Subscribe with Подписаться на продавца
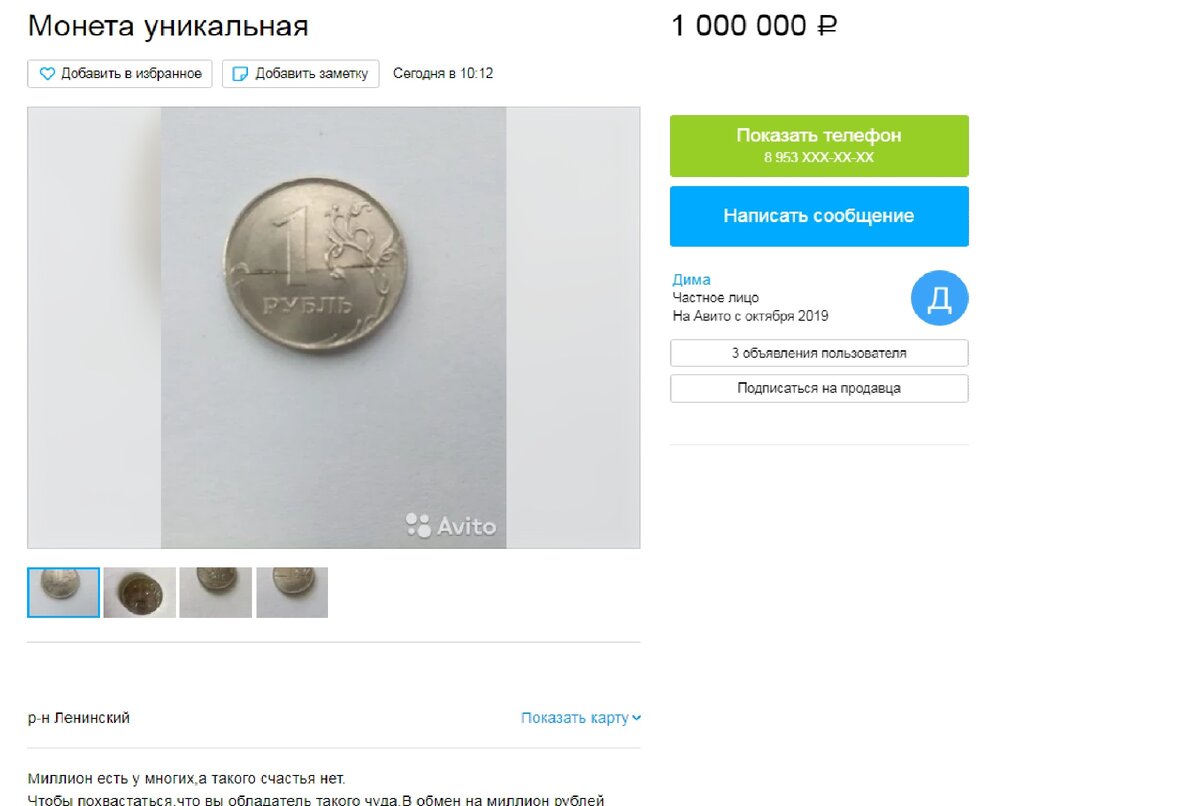1200x806 pixels. click(819, 388)
